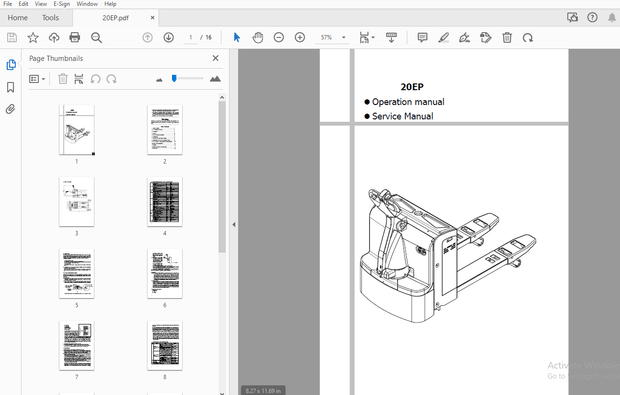620x395 pixels.
Task: Click thumbnails panel scroll up arrow
Action: pyautogui.click(x=222, y=97)
